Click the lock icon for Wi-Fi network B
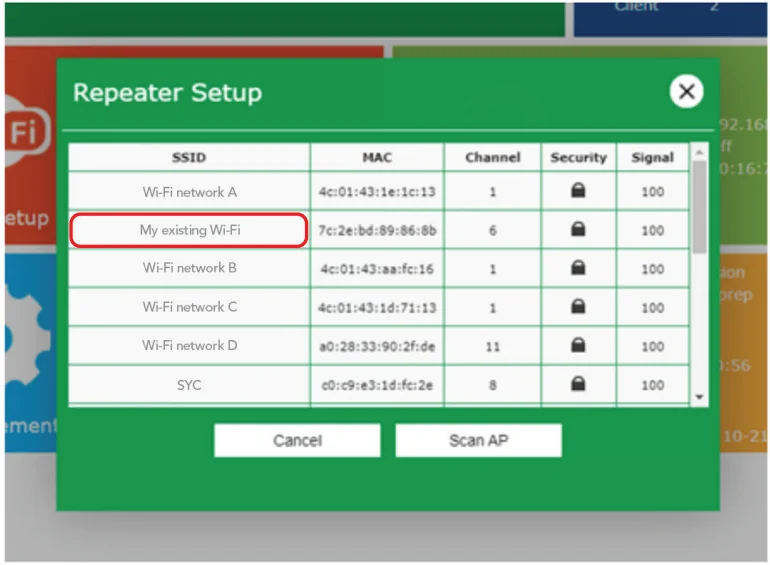 tap(578, 268)
